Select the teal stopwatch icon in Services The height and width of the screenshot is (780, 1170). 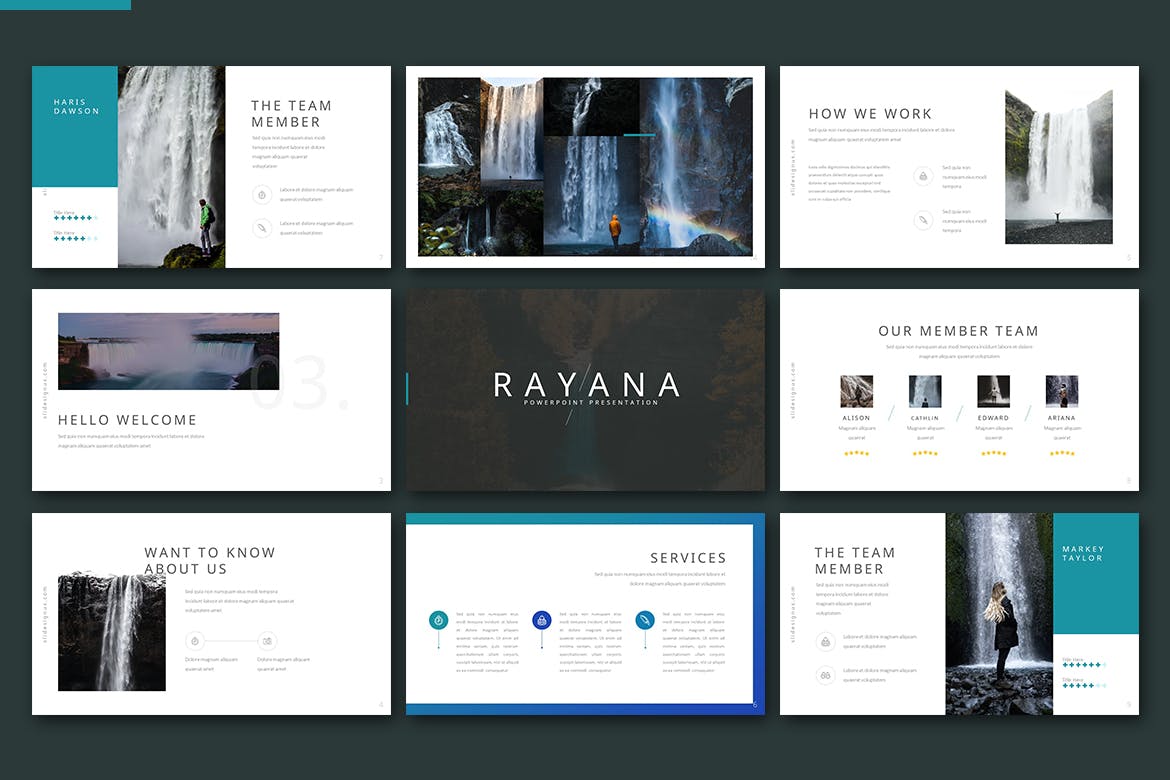pyautogui.click(x=438, y=620)
